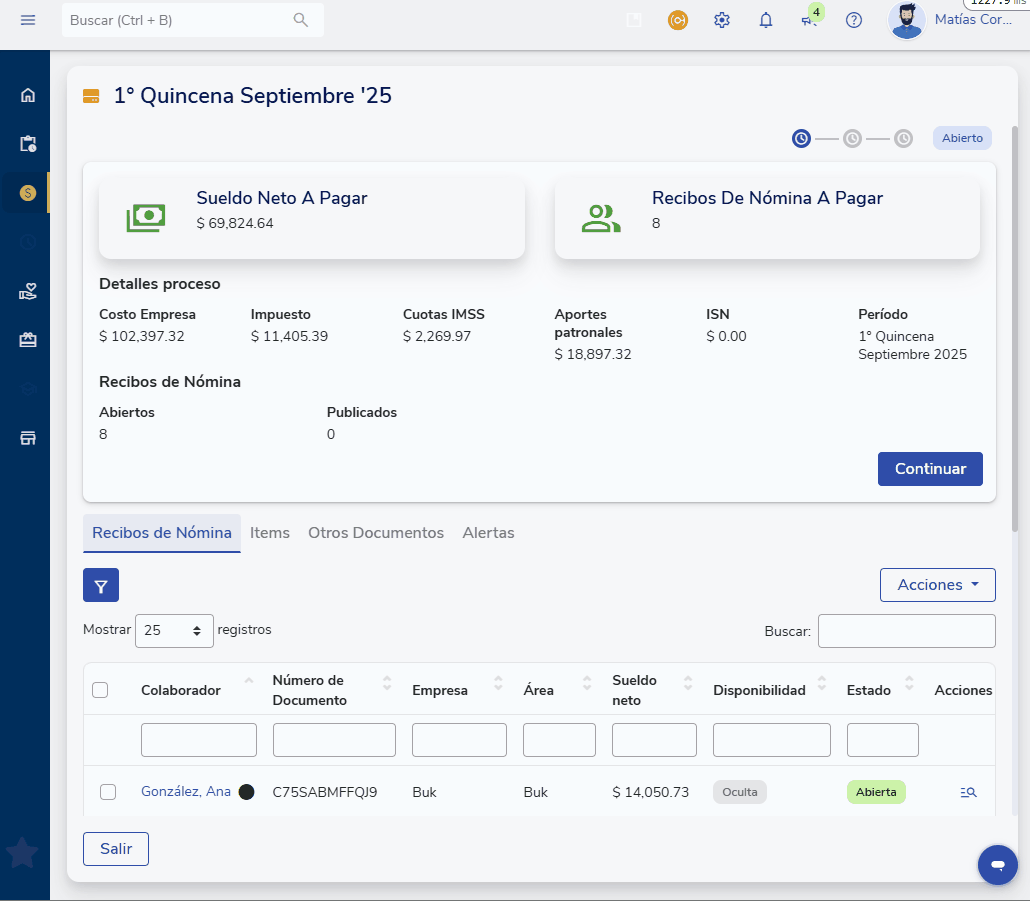Image resolution: width=1030 pixels, height=901 pixels.
Task: Open the payroll dollar icon in sidebar
Action: (x=28, y=192)
